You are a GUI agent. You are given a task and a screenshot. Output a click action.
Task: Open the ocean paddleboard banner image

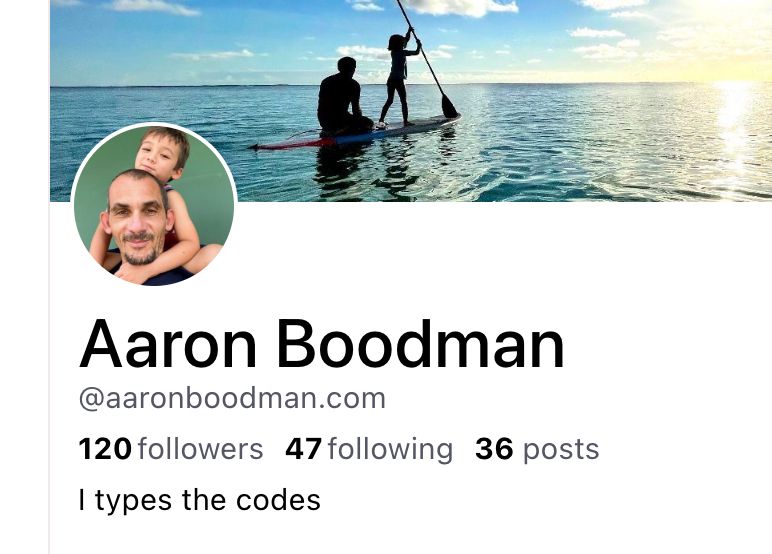pos(411,100)
